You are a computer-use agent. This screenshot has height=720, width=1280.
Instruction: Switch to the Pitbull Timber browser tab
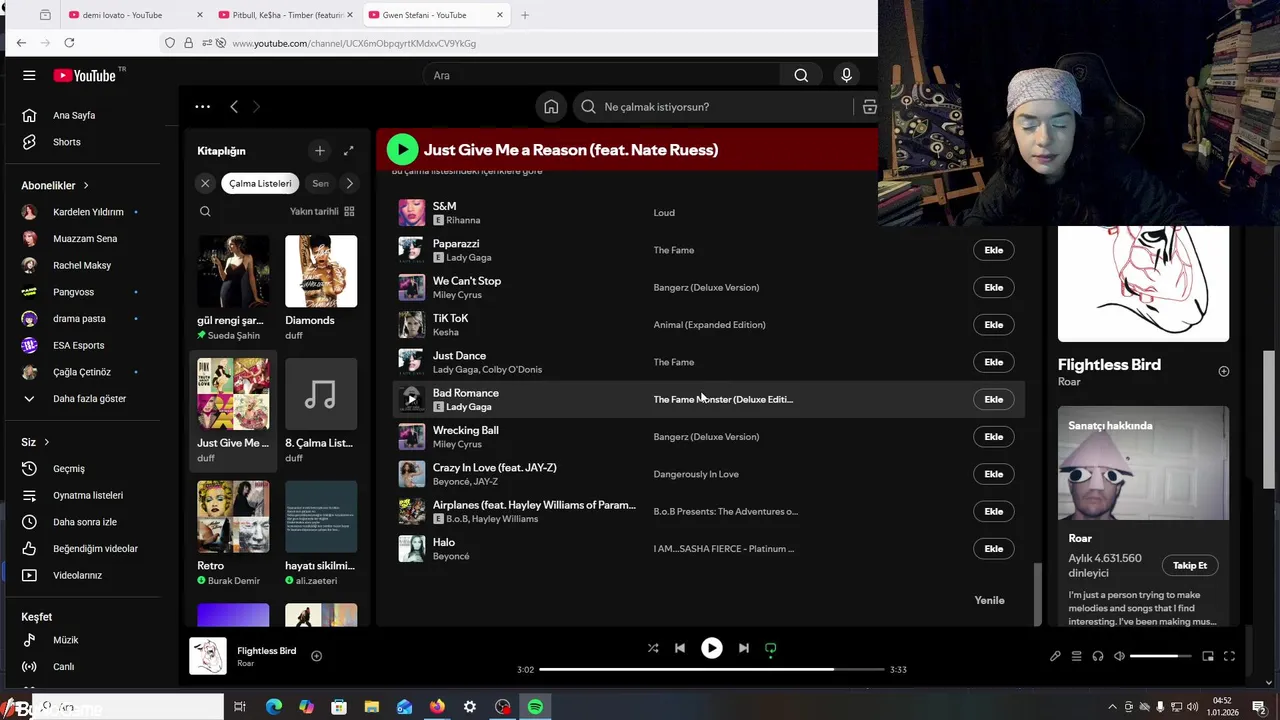click(287, 15)
